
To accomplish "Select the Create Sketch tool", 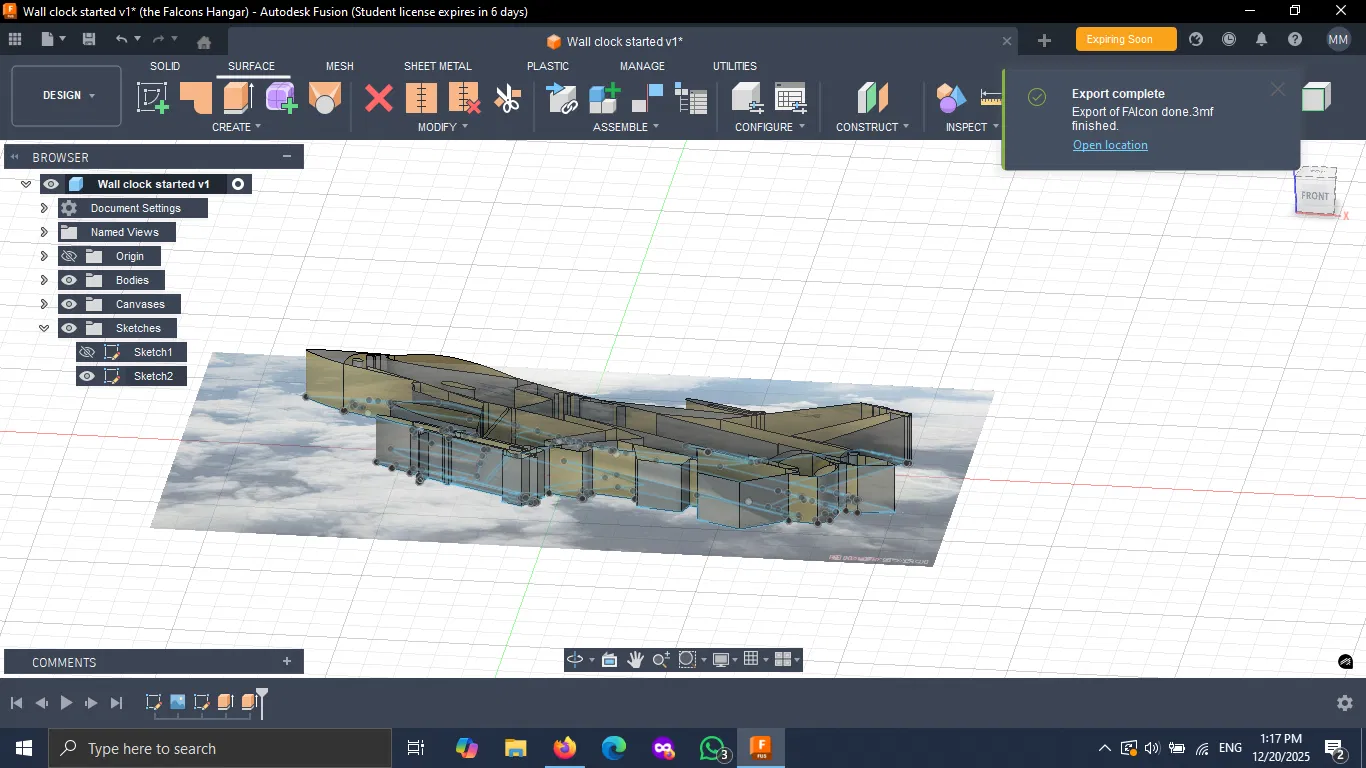I will coord(152,98).
